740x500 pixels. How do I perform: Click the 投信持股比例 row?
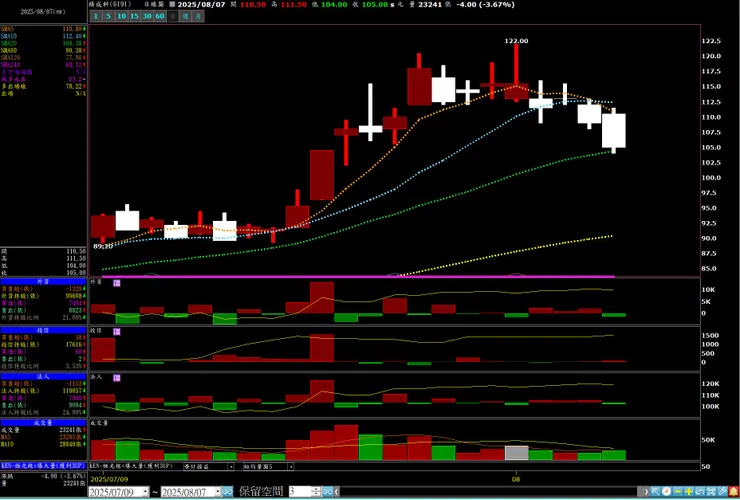tap(43, 366)
